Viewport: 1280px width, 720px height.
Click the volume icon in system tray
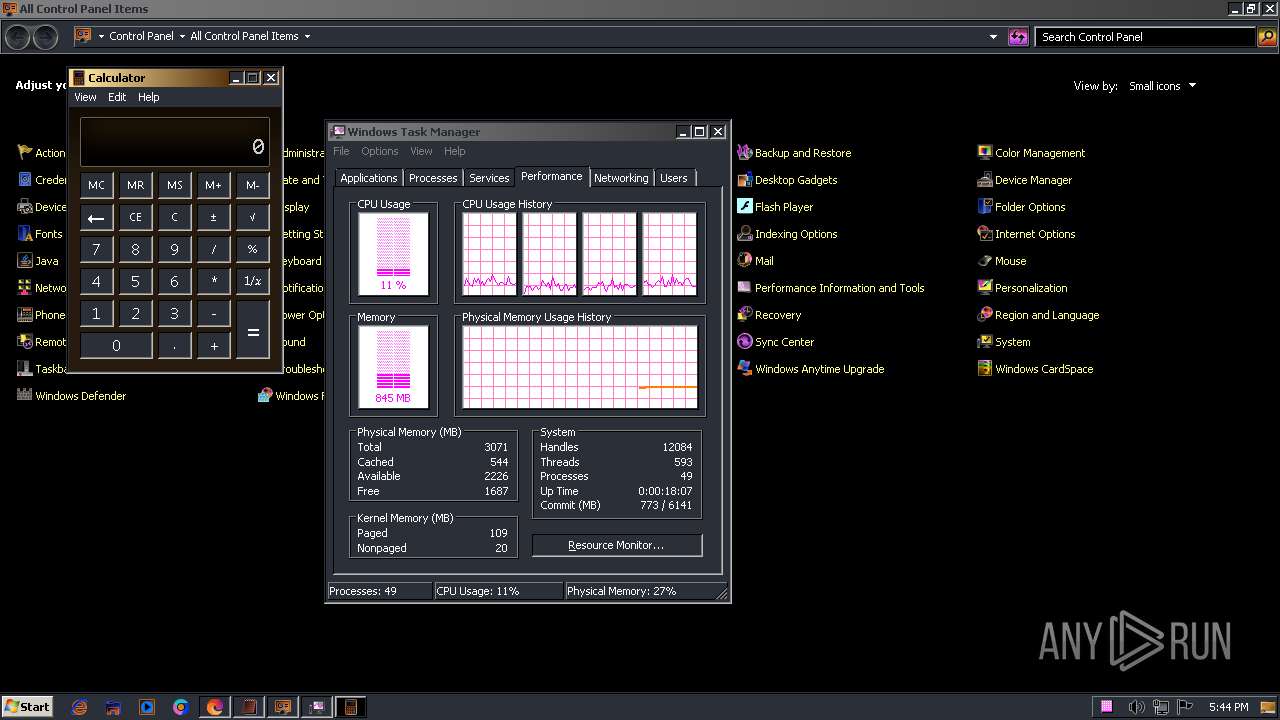(1136, 707)
